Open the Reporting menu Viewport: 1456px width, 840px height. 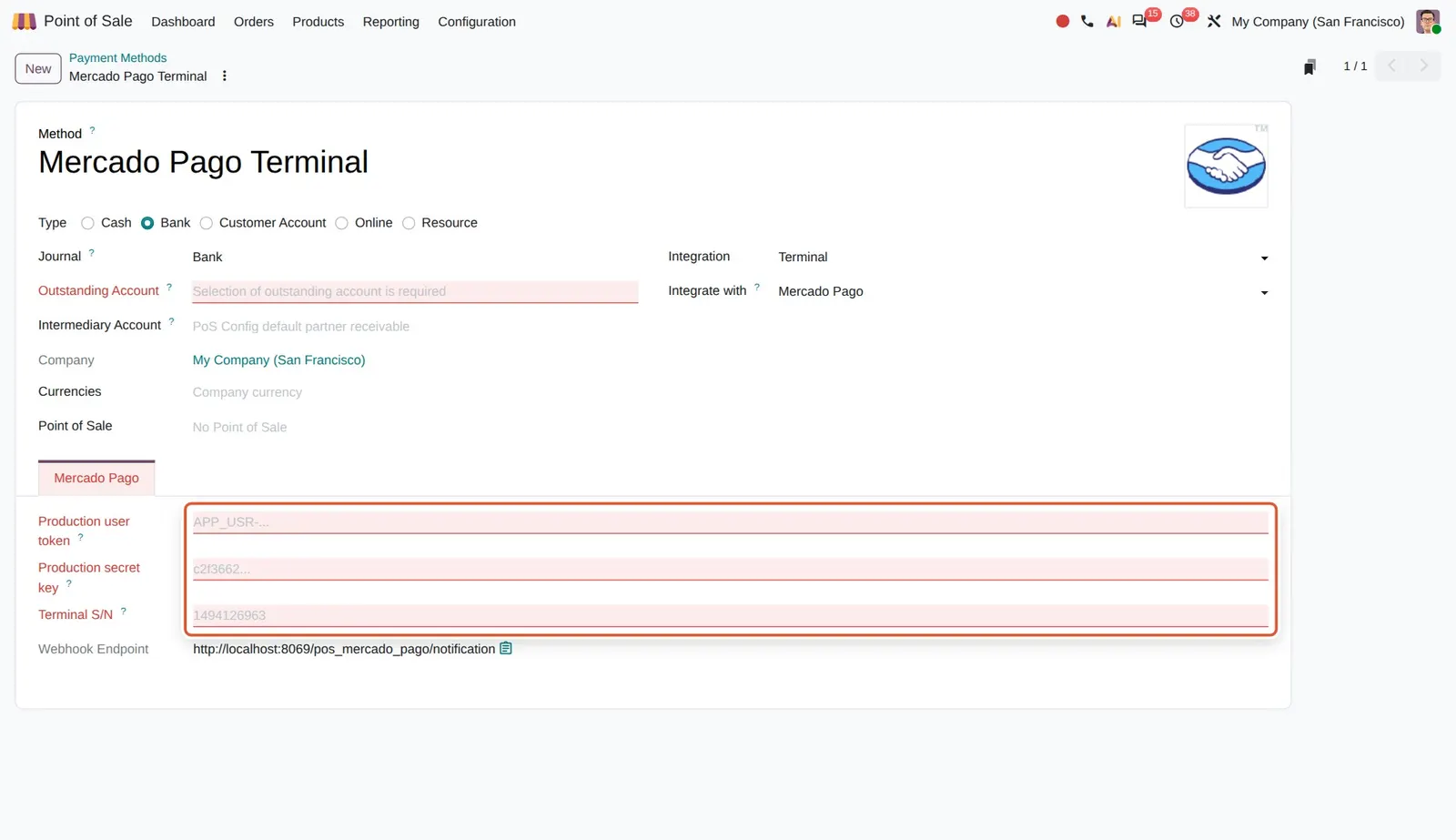point(391,22)
